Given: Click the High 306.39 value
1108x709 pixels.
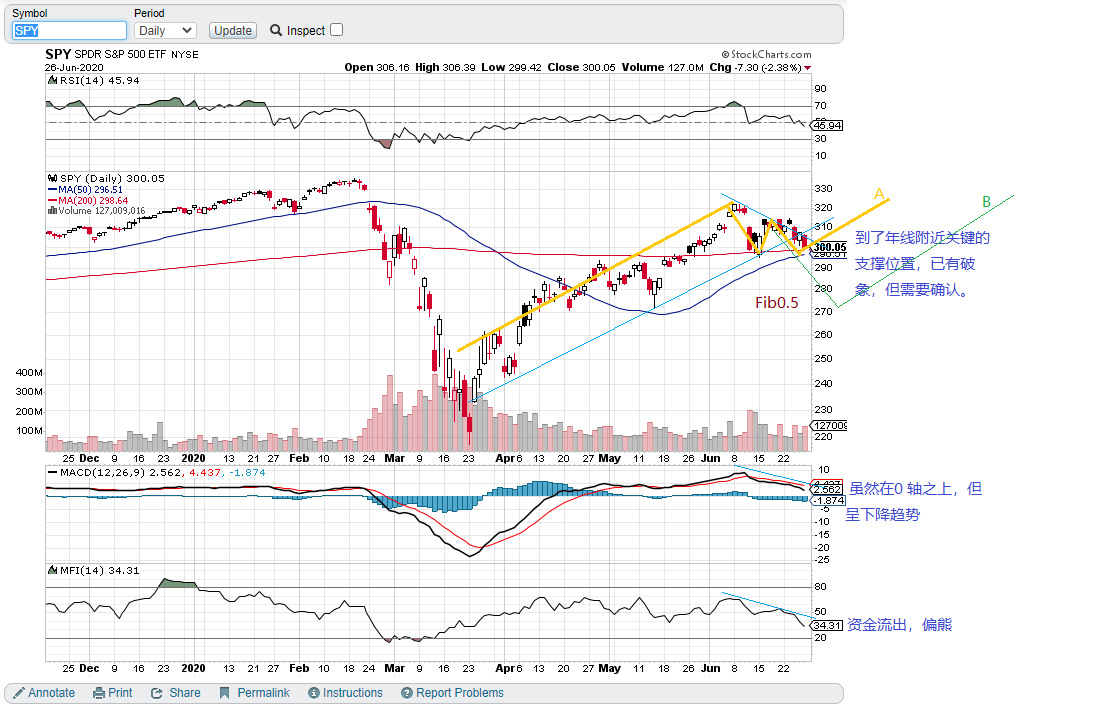Looking at the screenshot, I should [445, 67].
